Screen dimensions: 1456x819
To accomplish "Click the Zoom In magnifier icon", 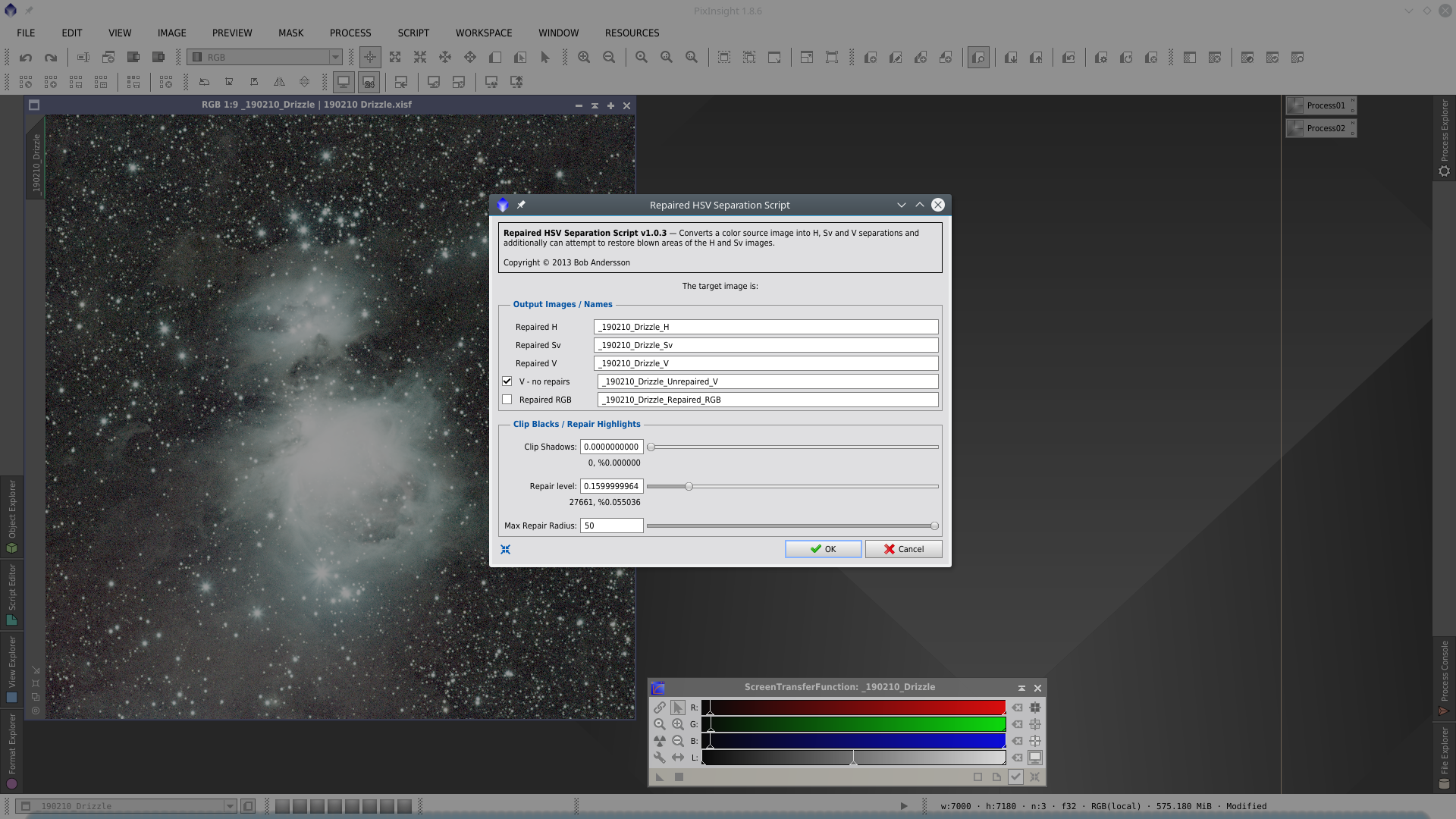I will click(x=584, y=58).
